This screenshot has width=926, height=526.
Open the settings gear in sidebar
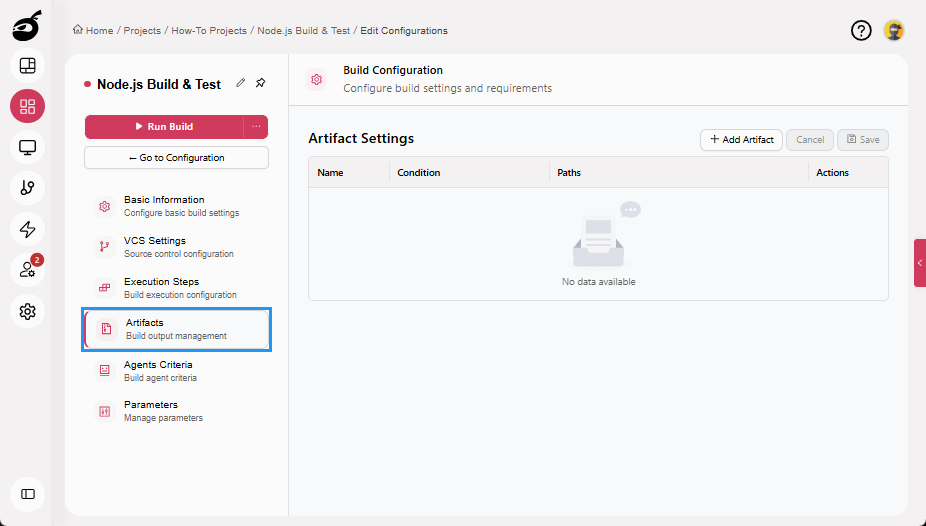tap(27, 311)
